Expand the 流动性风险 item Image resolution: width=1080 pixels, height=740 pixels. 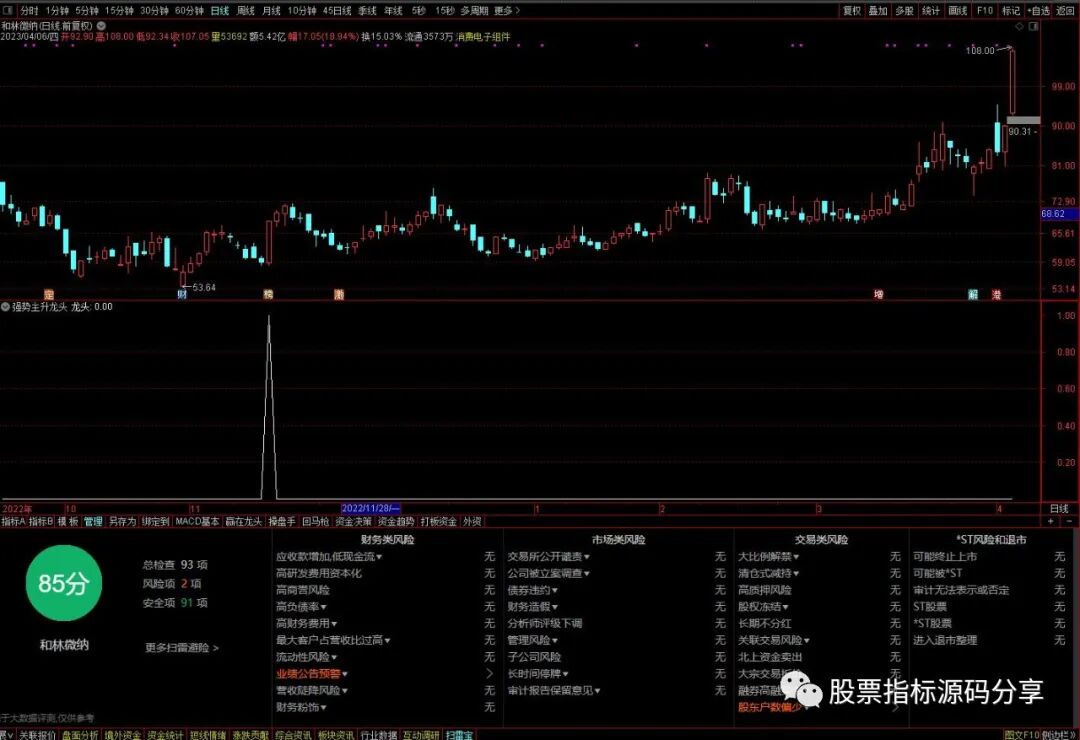point(307,657)
